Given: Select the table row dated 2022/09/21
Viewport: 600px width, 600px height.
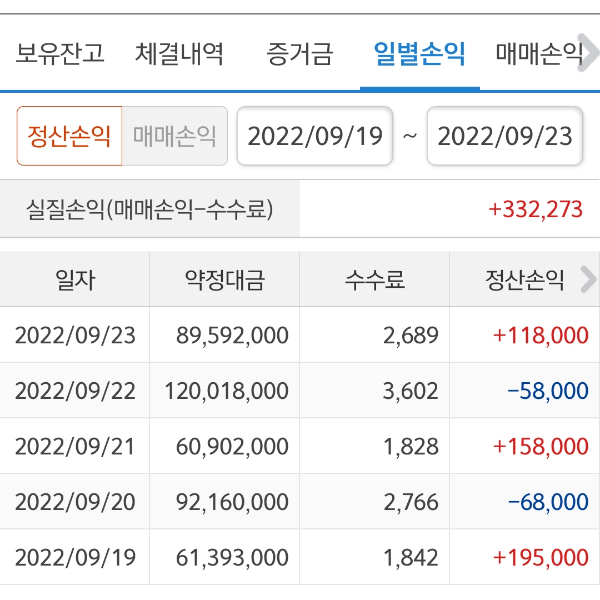Looking at the screenshot, I should [x=300, y=446].
